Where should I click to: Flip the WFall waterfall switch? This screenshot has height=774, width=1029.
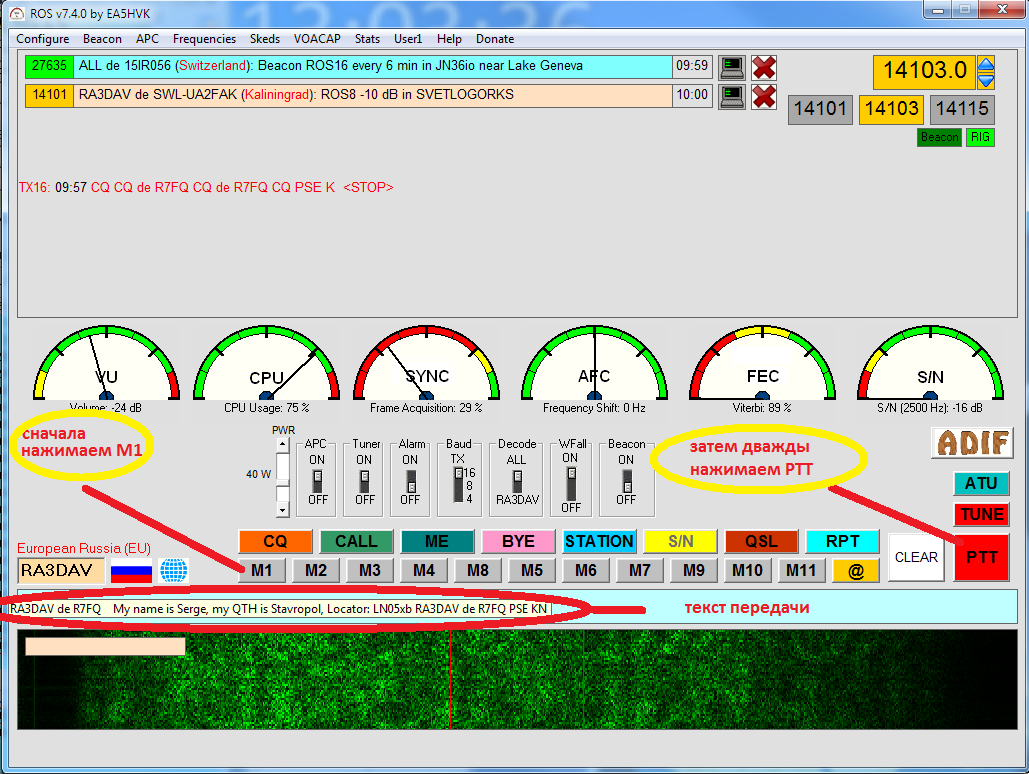click(x=570, y=484)
